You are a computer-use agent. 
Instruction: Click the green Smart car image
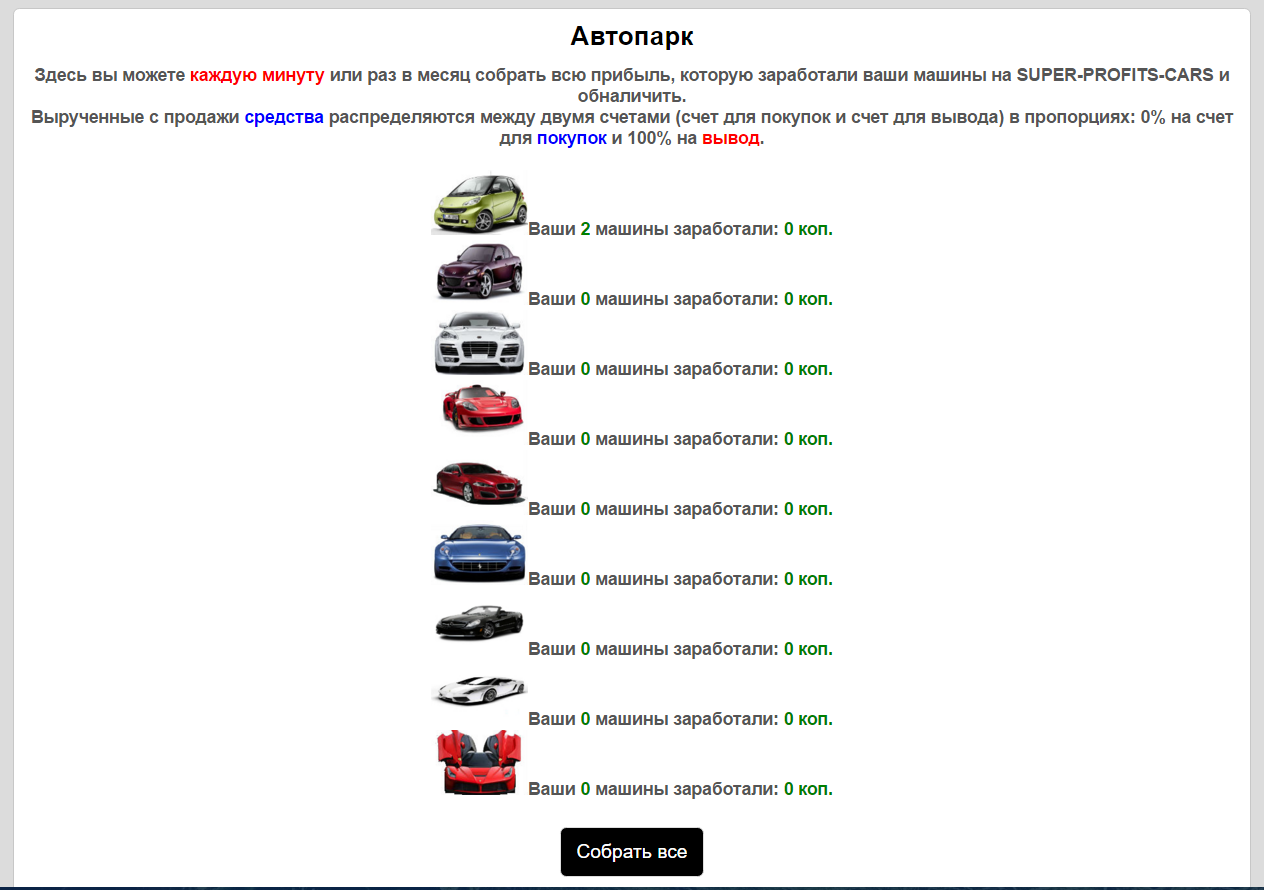[x=479, y=204]
